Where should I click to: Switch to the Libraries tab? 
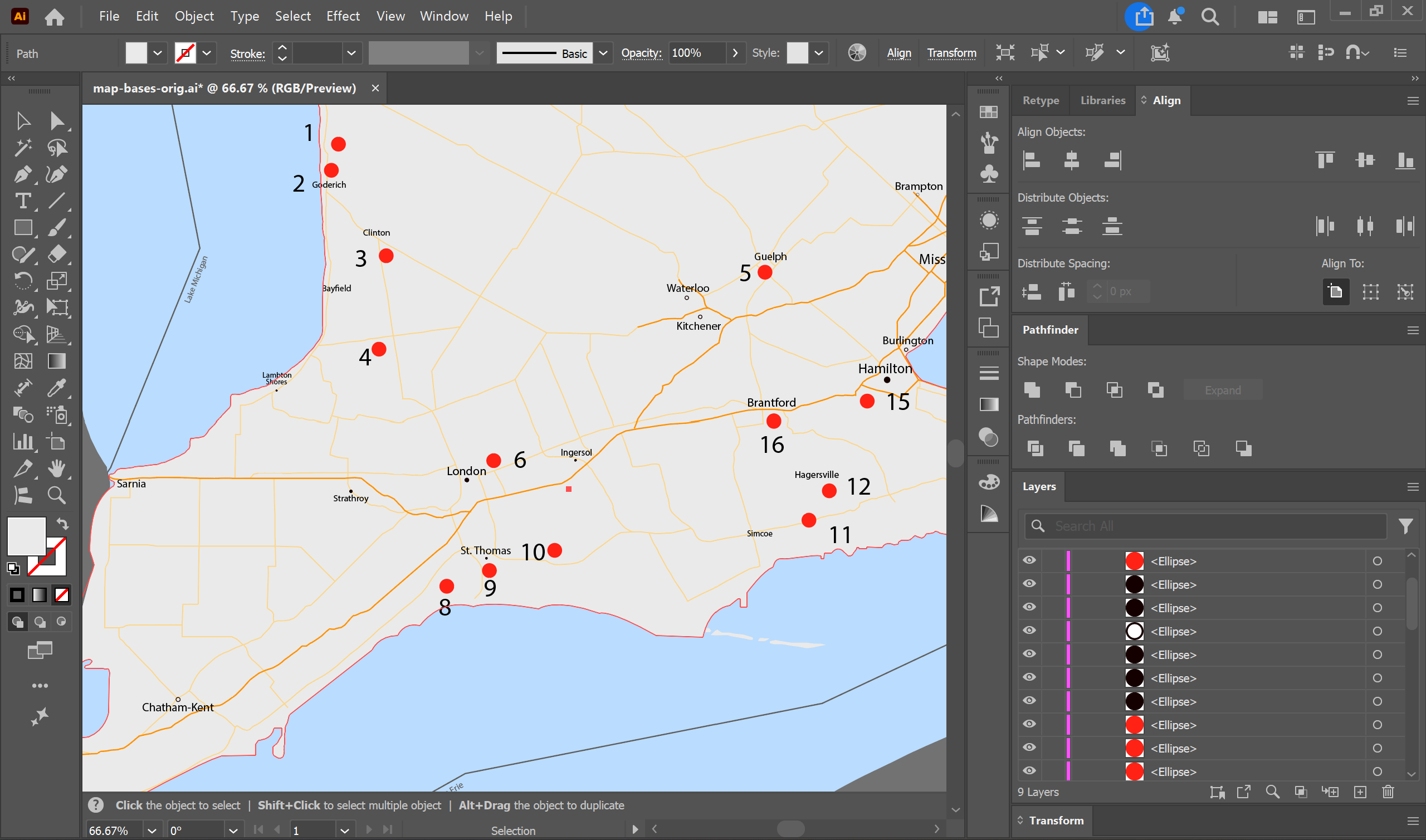click(x=1102, y=100)
